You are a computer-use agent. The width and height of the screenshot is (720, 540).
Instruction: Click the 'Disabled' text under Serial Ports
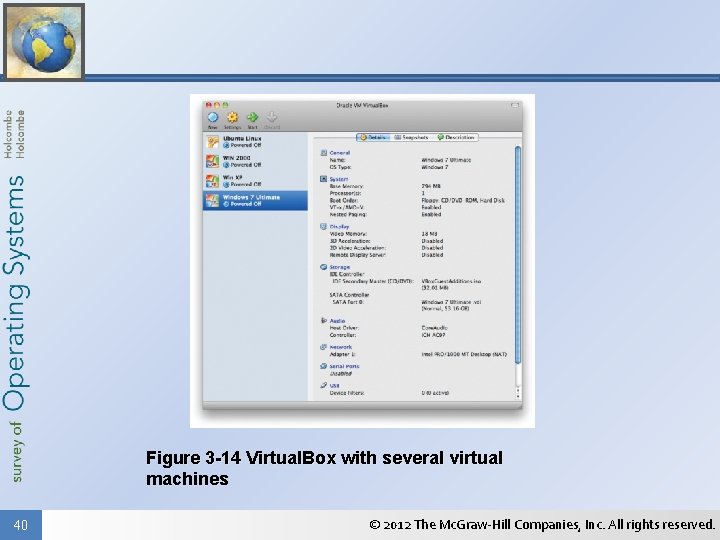pyautogui.click(x=341, y=374)
